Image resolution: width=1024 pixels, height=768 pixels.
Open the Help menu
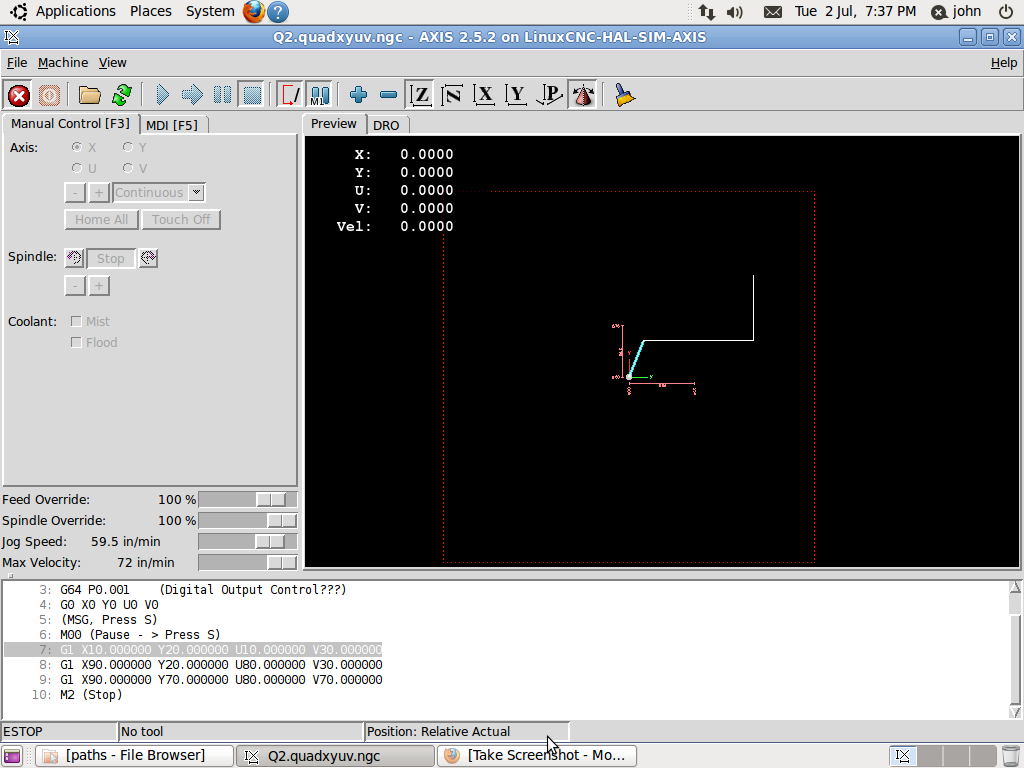pyautogui.click(x=1004, y=63)
